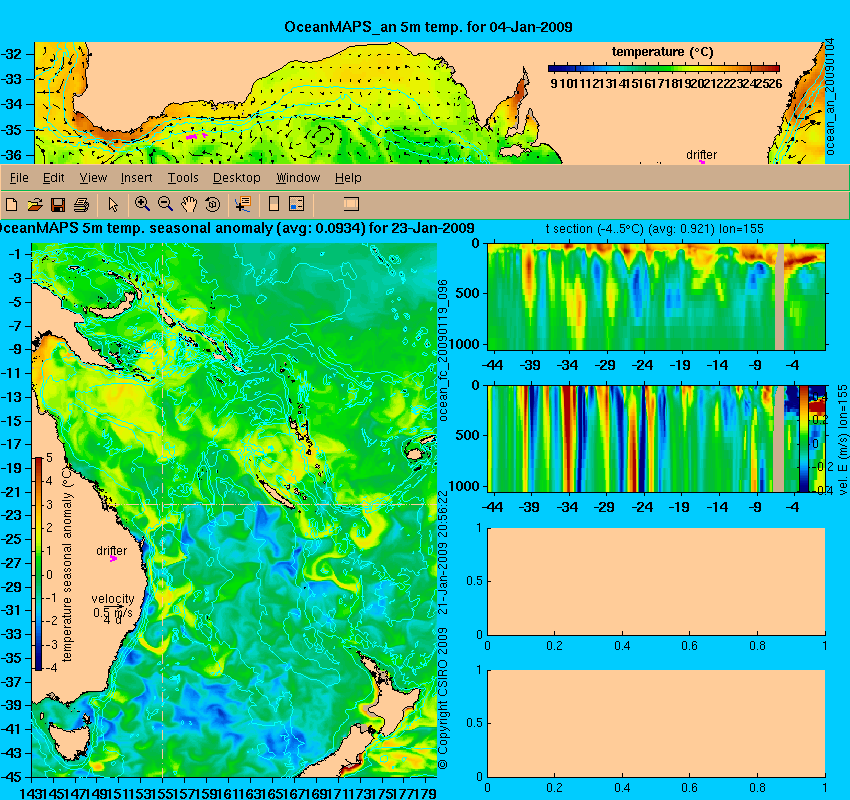The image size is (850, 800).
Task: Click the Open file folder icon
Action: point(35,204)
